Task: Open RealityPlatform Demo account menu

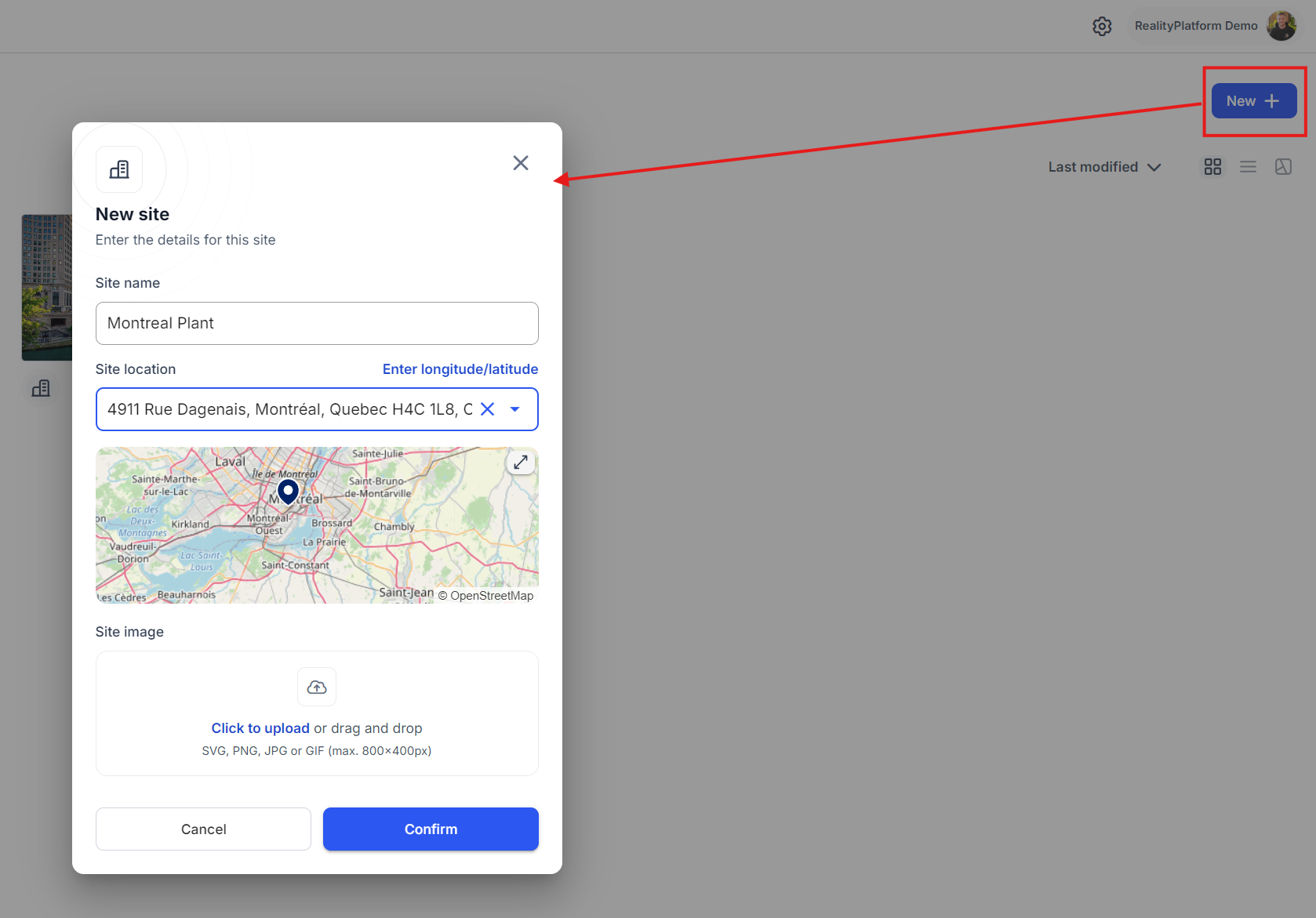Action: point(1195,26)
